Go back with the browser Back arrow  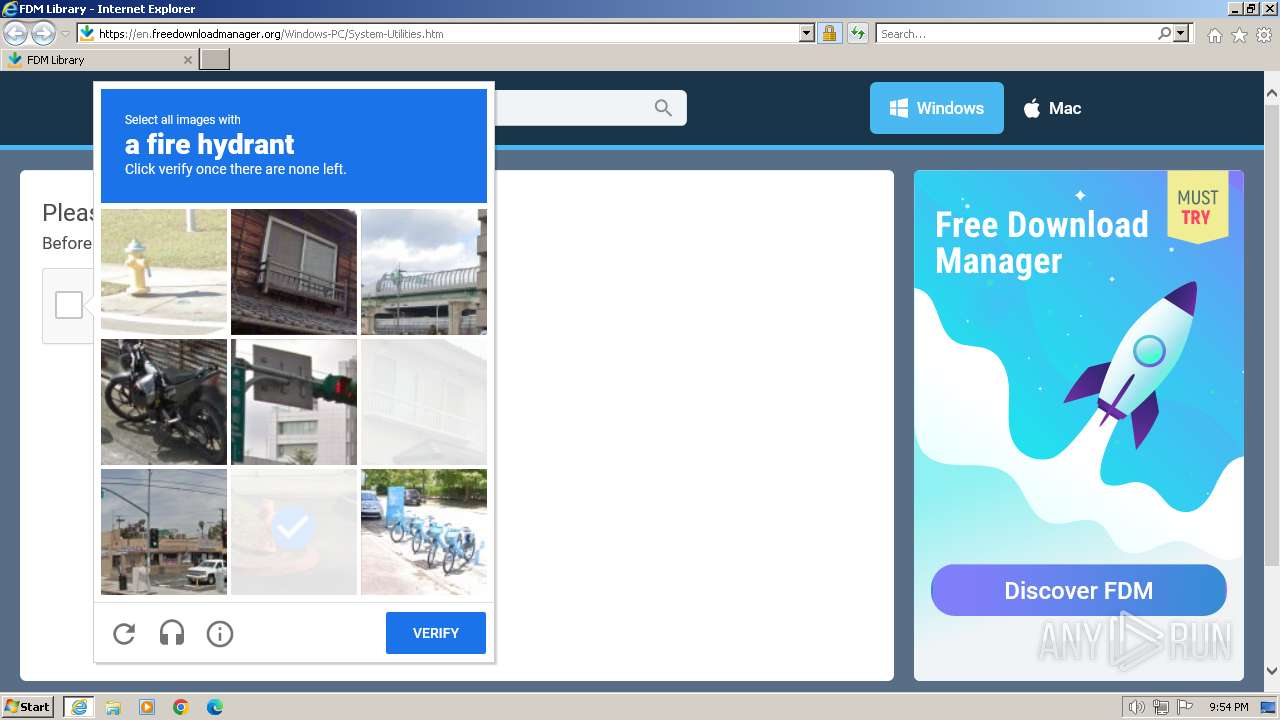(x=15, y=33)
